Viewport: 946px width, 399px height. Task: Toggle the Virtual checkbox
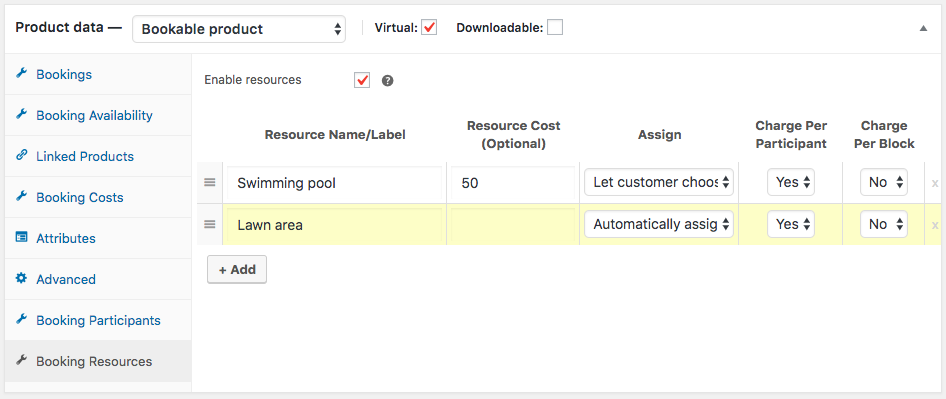tap(429, 28)
